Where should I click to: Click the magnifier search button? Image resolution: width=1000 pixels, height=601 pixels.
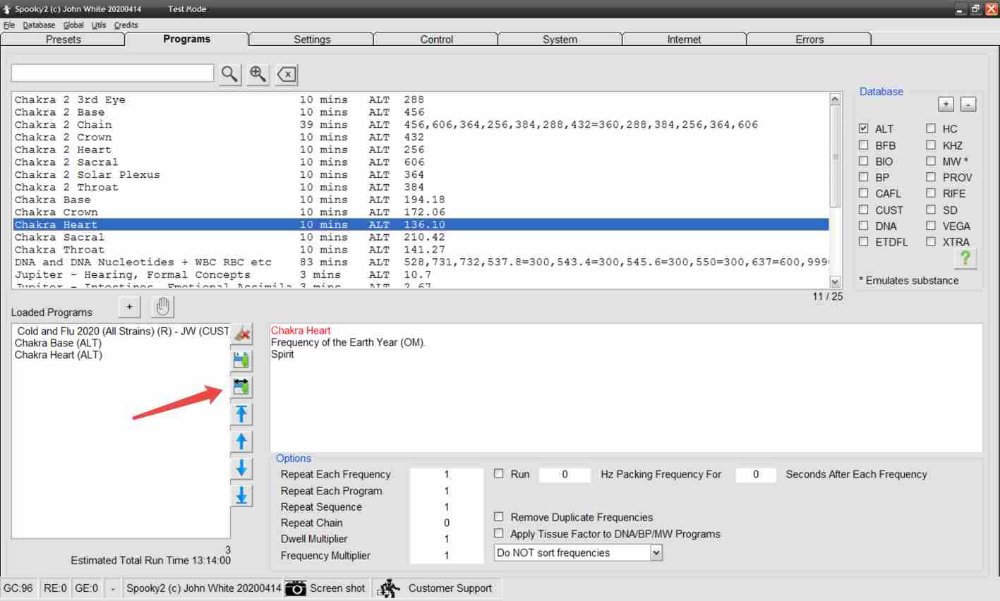230,74
